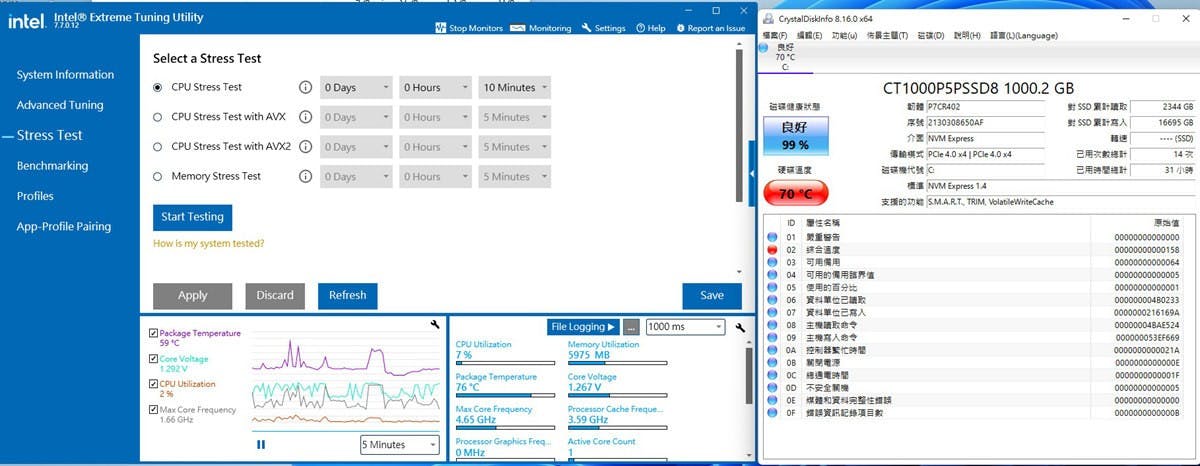Screen dimensions: 1200x466
Task: Click the status dot for attribute 0C
Action: (x=771, y=375)
